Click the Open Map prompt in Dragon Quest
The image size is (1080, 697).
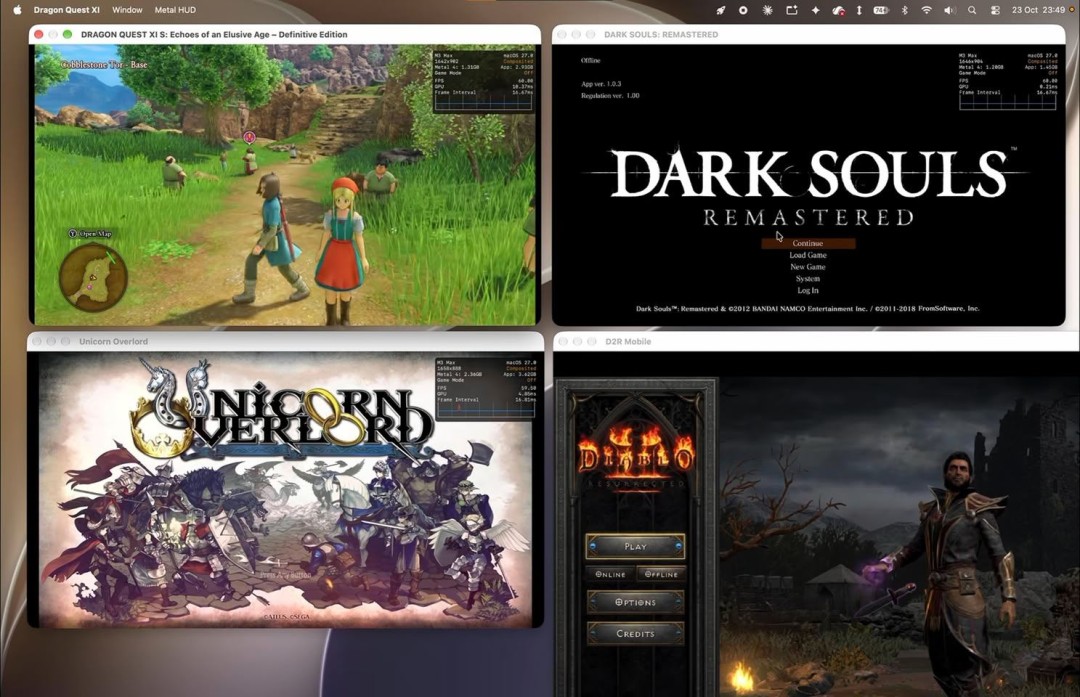point(90,233)
